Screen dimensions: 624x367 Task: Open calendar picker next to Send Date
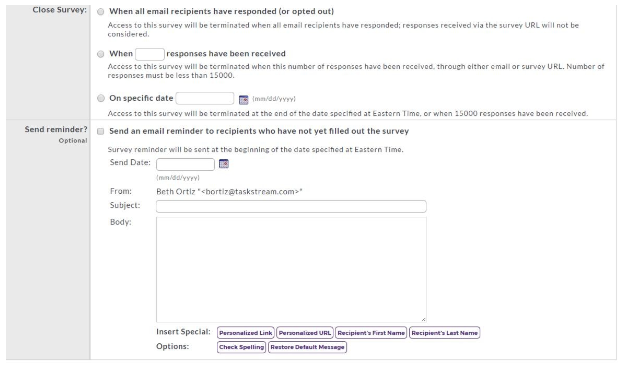[x=224, y=164]
